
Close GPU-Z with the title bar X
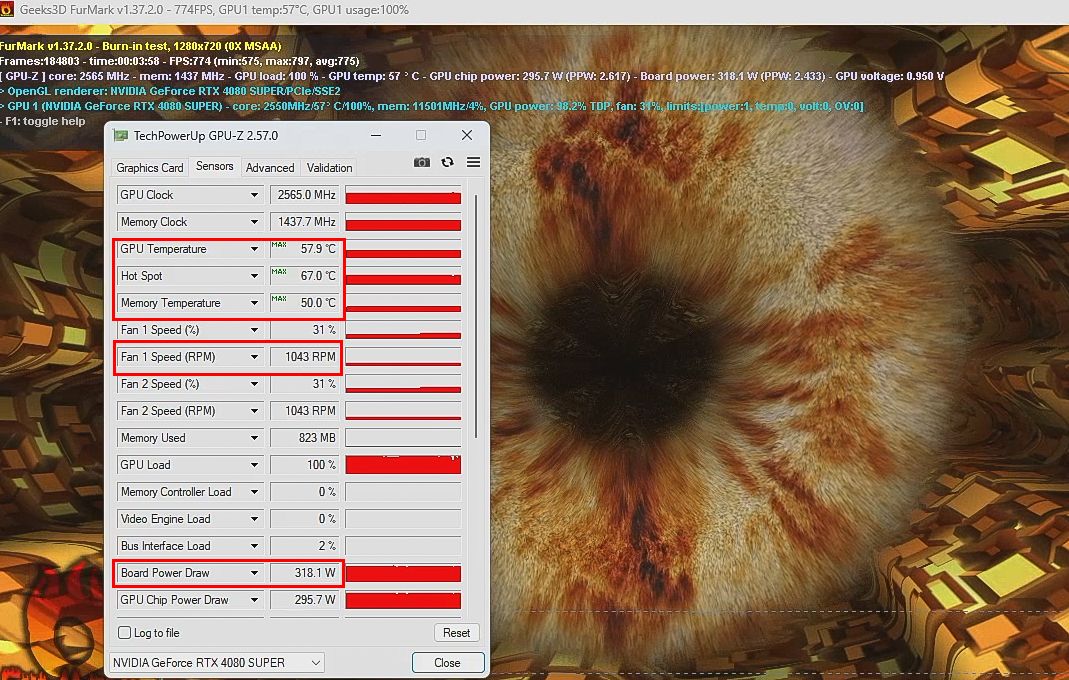coord(467,136)
